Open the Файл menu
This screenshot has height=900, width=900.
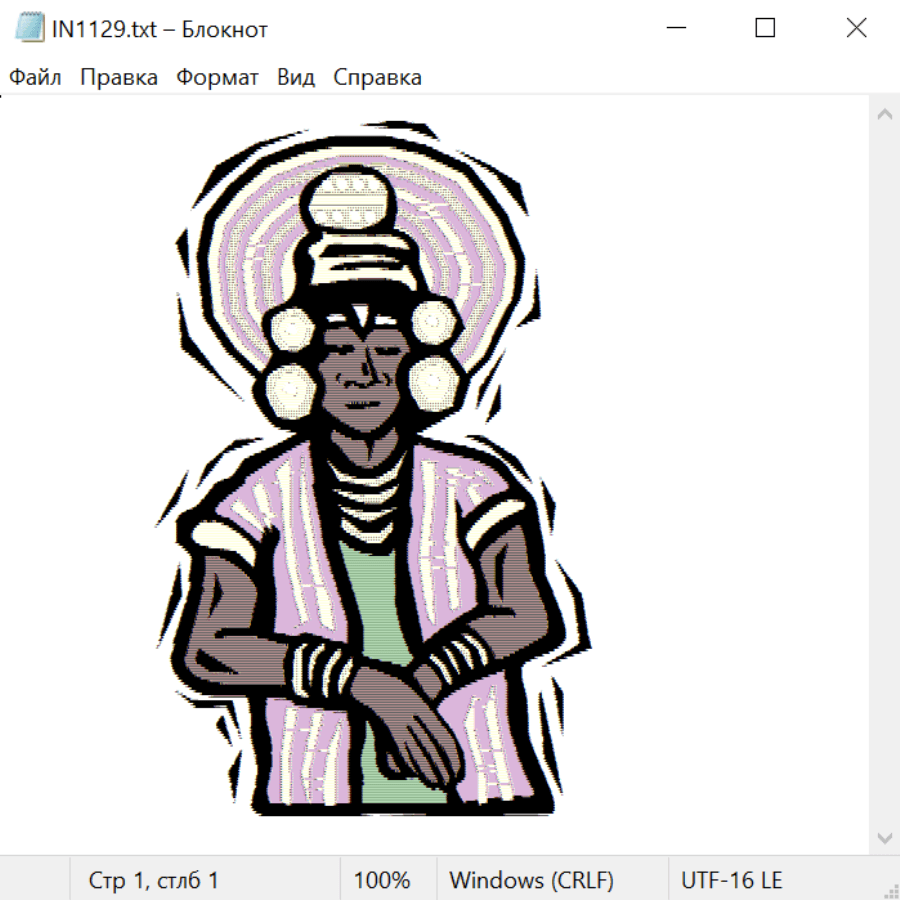35,78
